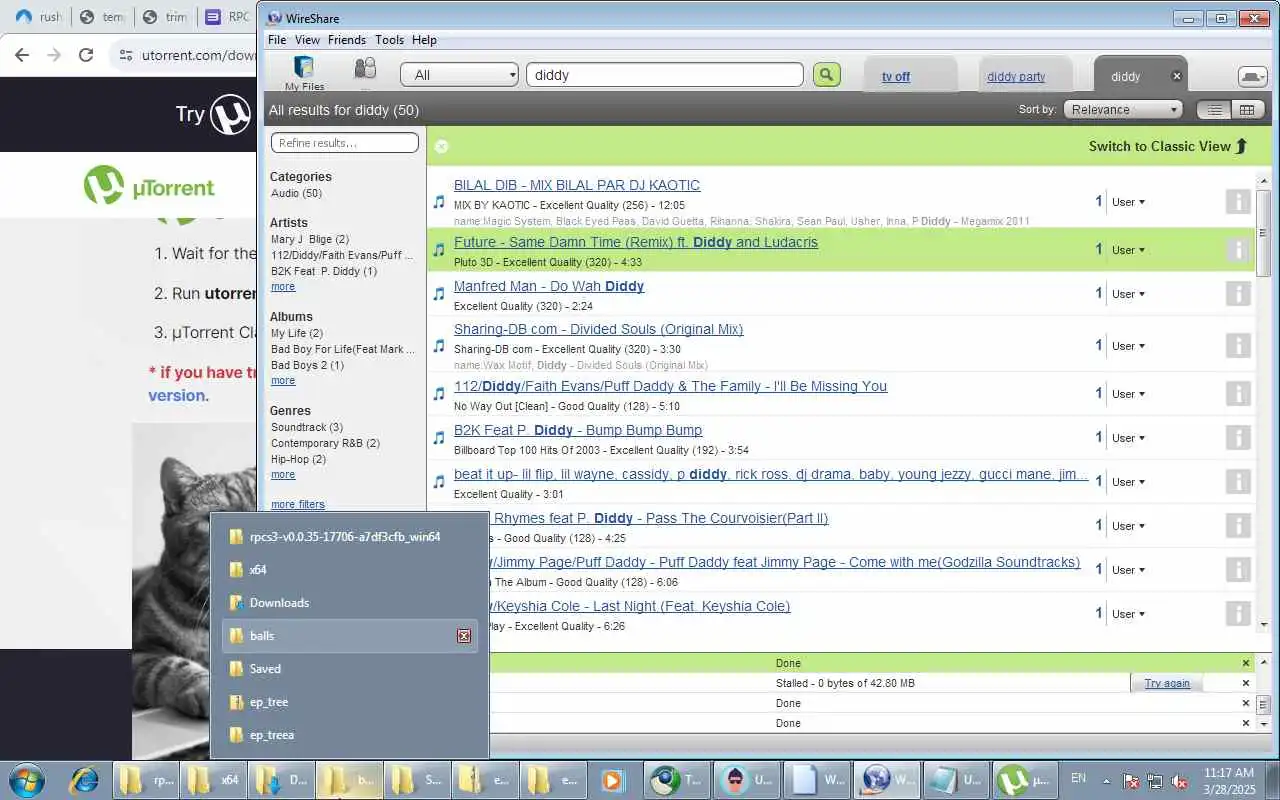
Task: Switch to the tv off search tab
Action: click(x=896, y=76)
